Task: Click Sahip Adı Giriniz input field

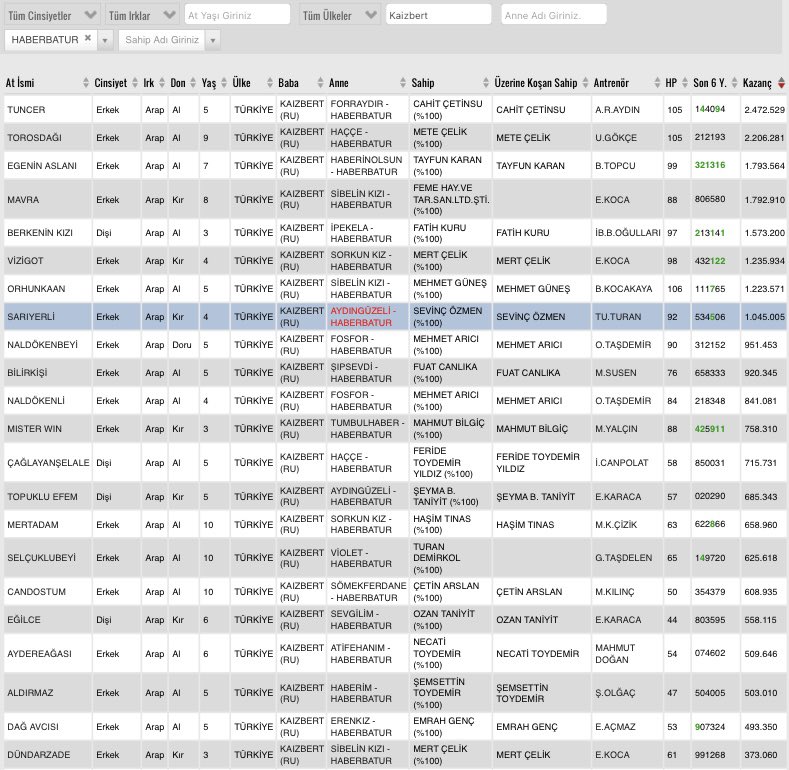Action: pyautogui.click(x=162, y=40)
